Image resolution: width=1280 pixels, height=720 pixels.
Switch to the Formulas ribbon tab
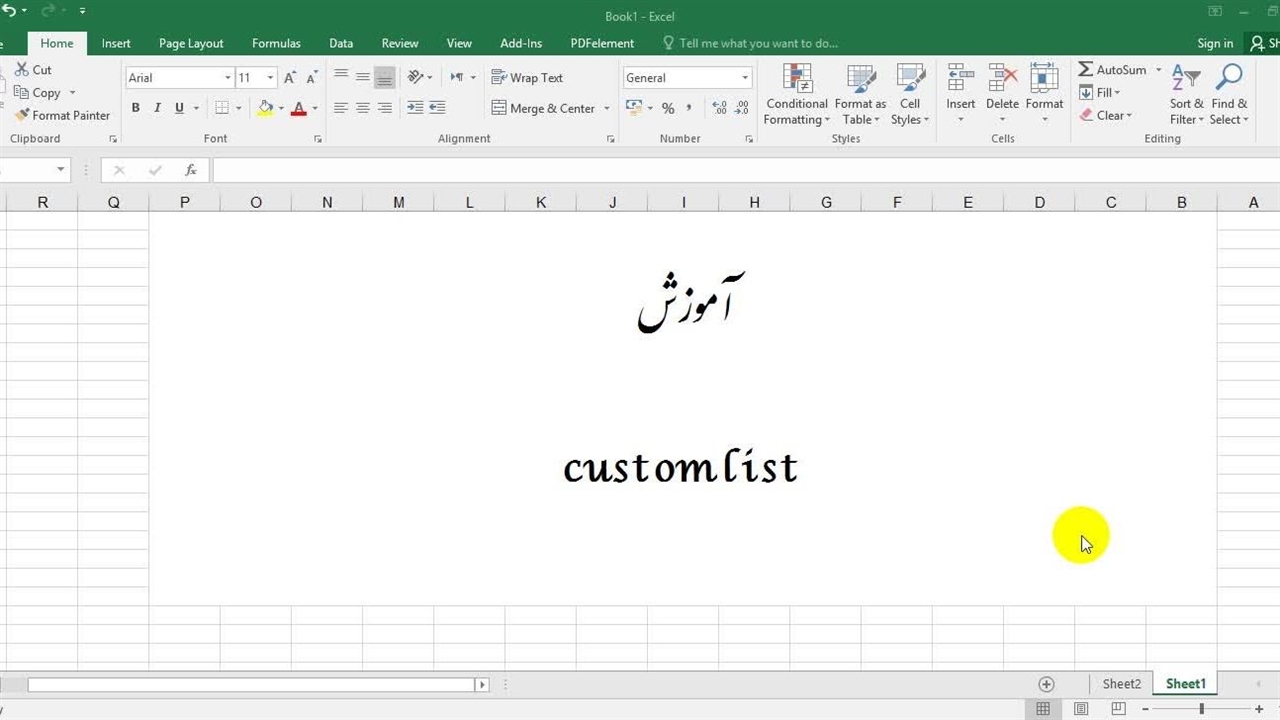coord(276,43)
